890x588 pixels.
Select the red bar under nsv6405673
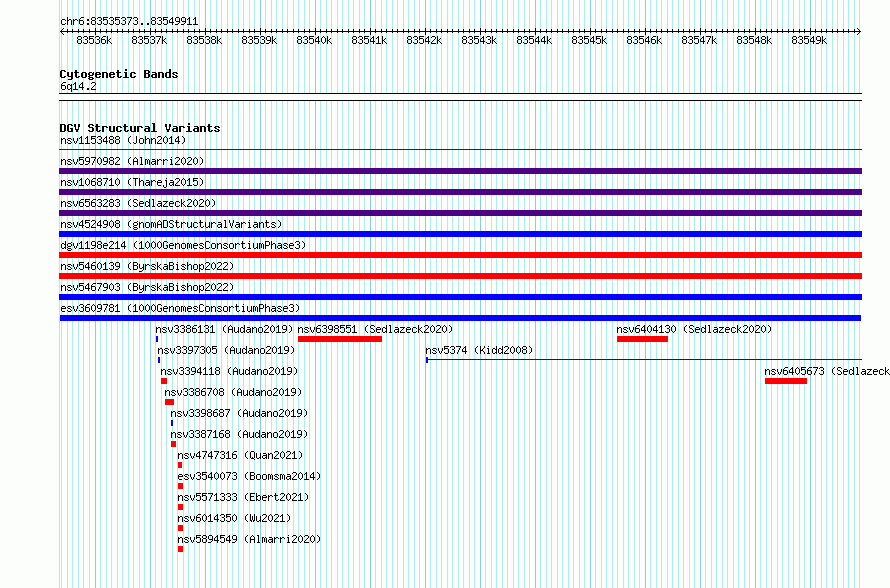coord(786,381)
